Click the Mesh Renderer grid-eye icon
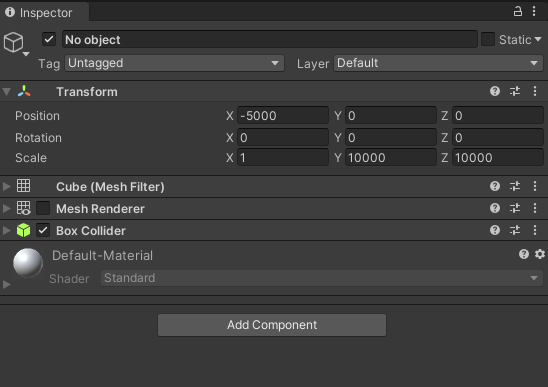The image size is (548, 387). tap(24, 208)
